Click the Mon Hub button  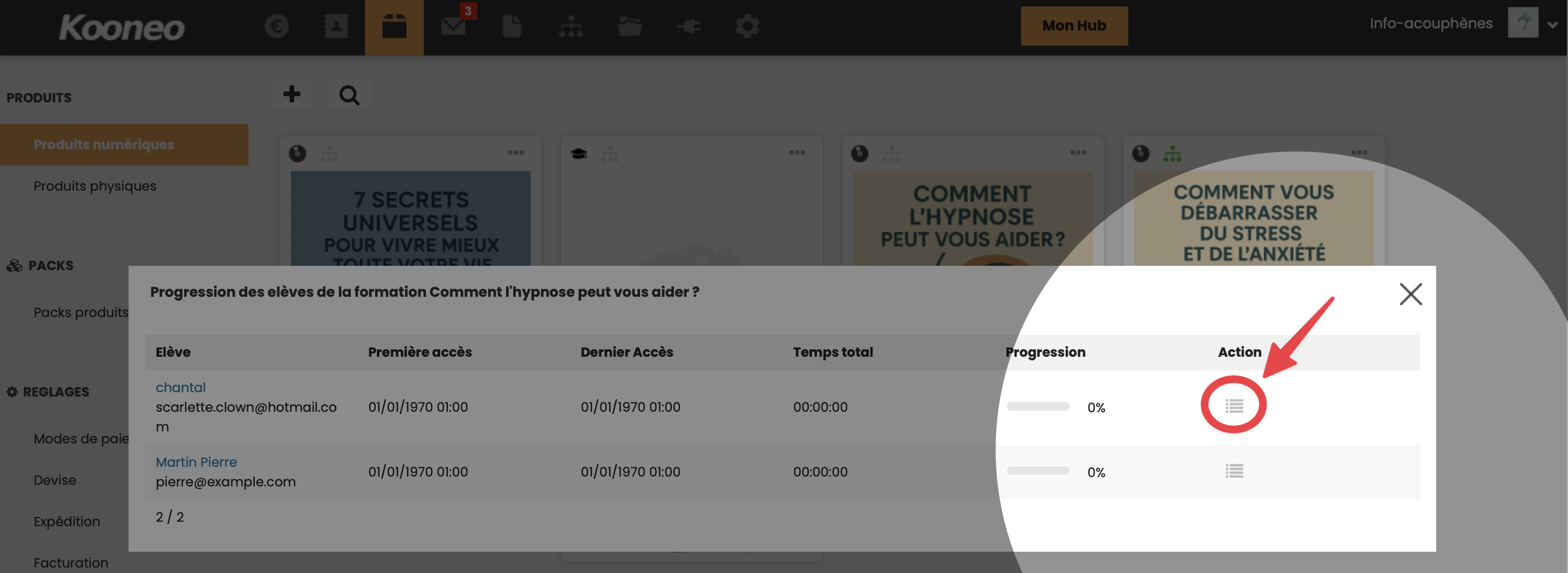[x=1074, y=26]
